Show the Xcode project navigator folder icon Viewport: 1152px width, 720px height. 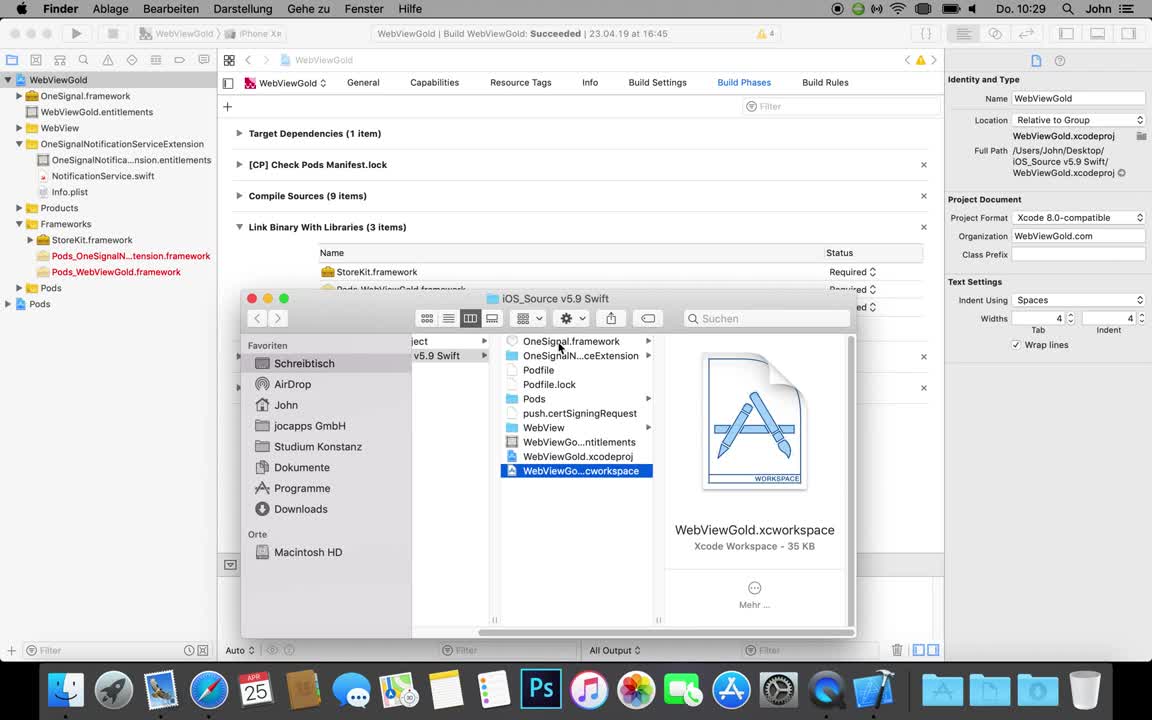pyautogui.click(x=12, y=60)
